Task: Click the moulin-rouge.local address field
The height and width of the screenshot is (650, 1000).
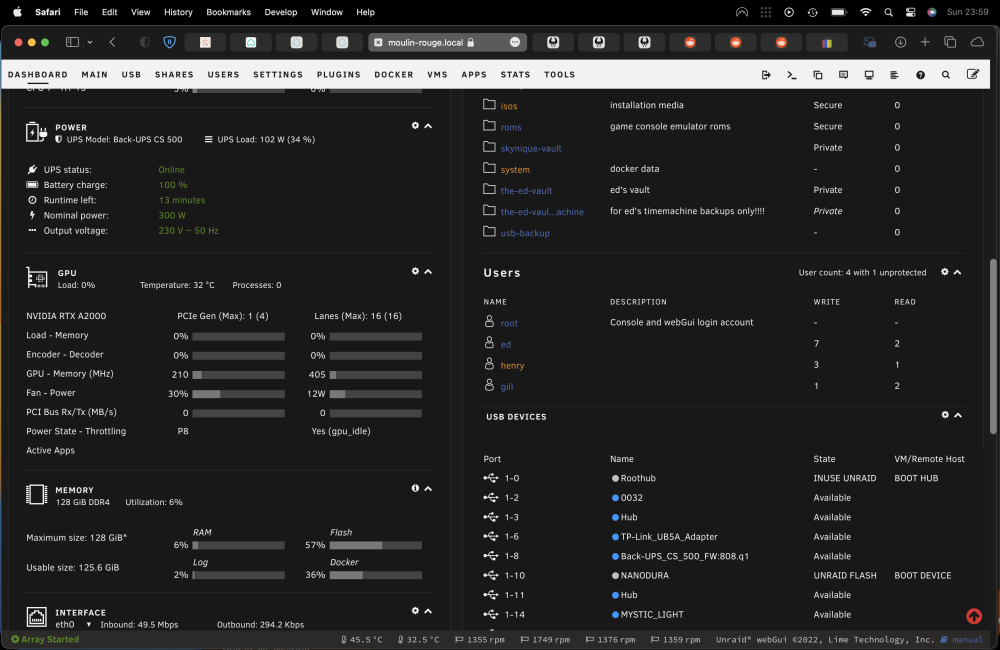Action: coord(447,42)
